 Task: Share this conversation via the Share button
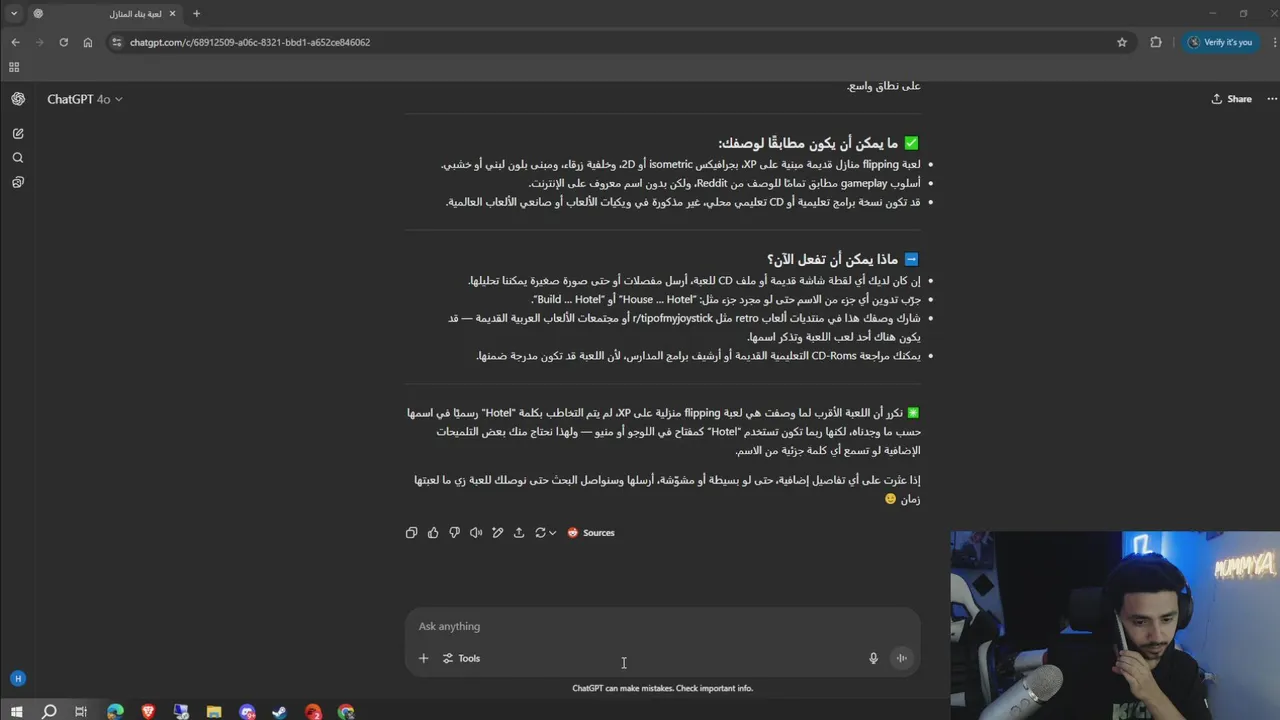point(1231,99)
